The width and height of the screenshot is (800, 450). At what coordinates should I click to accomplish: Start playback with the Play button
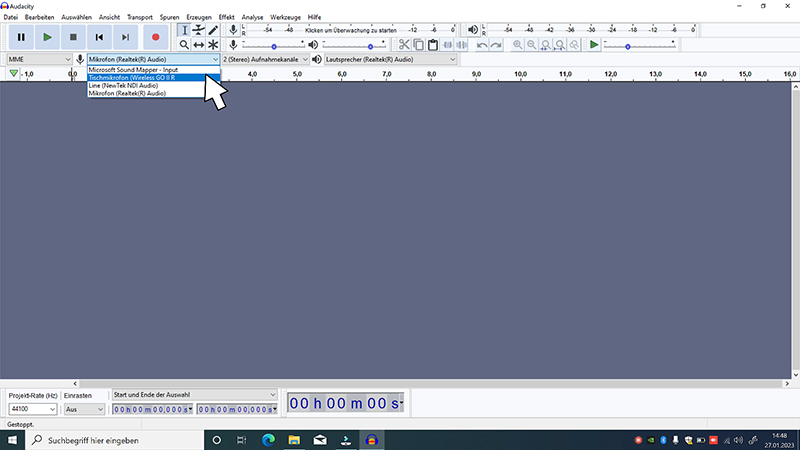tap(47, 37)
